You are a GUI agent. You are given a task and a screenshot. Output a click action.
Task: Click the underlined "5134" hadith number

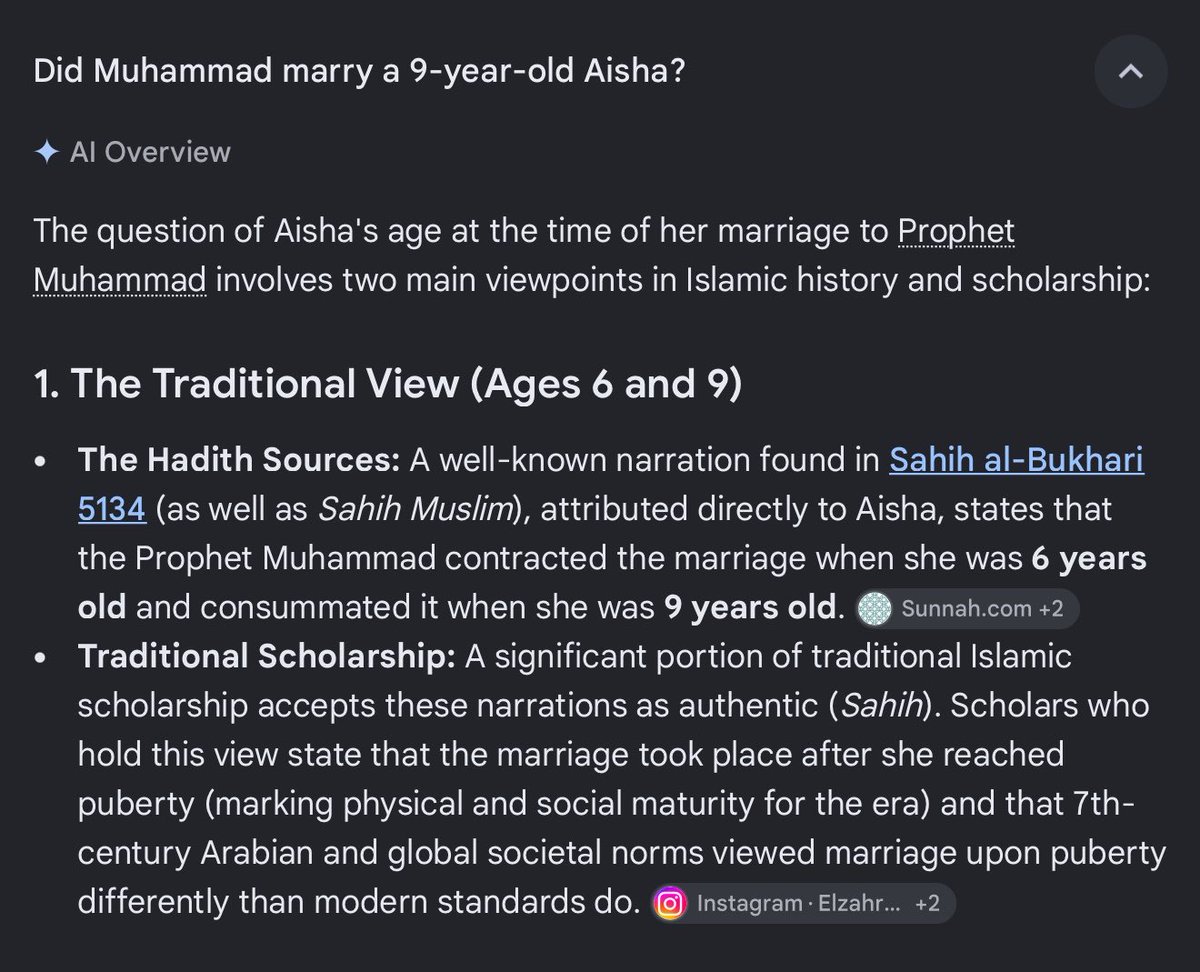tap(112, 509)
